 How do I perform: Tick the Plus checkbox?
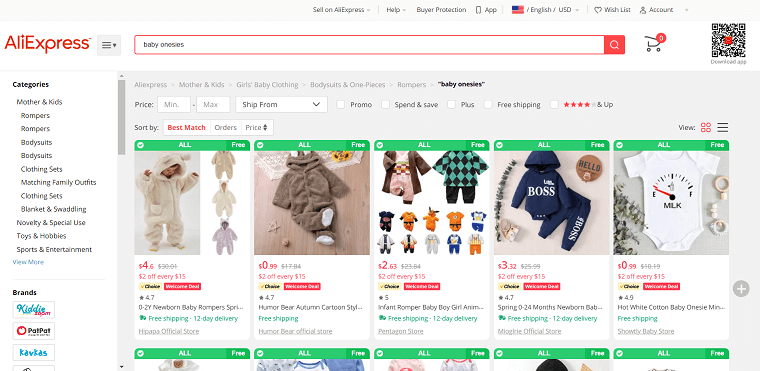[452, 104]
